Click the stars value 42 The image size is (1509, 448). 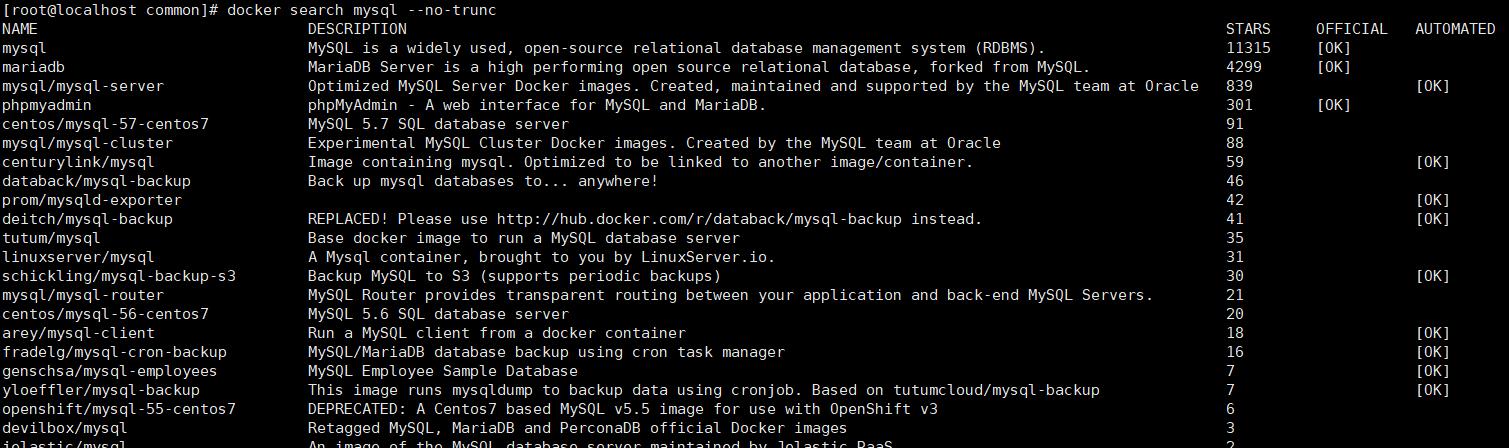(x=1235, y=200)
